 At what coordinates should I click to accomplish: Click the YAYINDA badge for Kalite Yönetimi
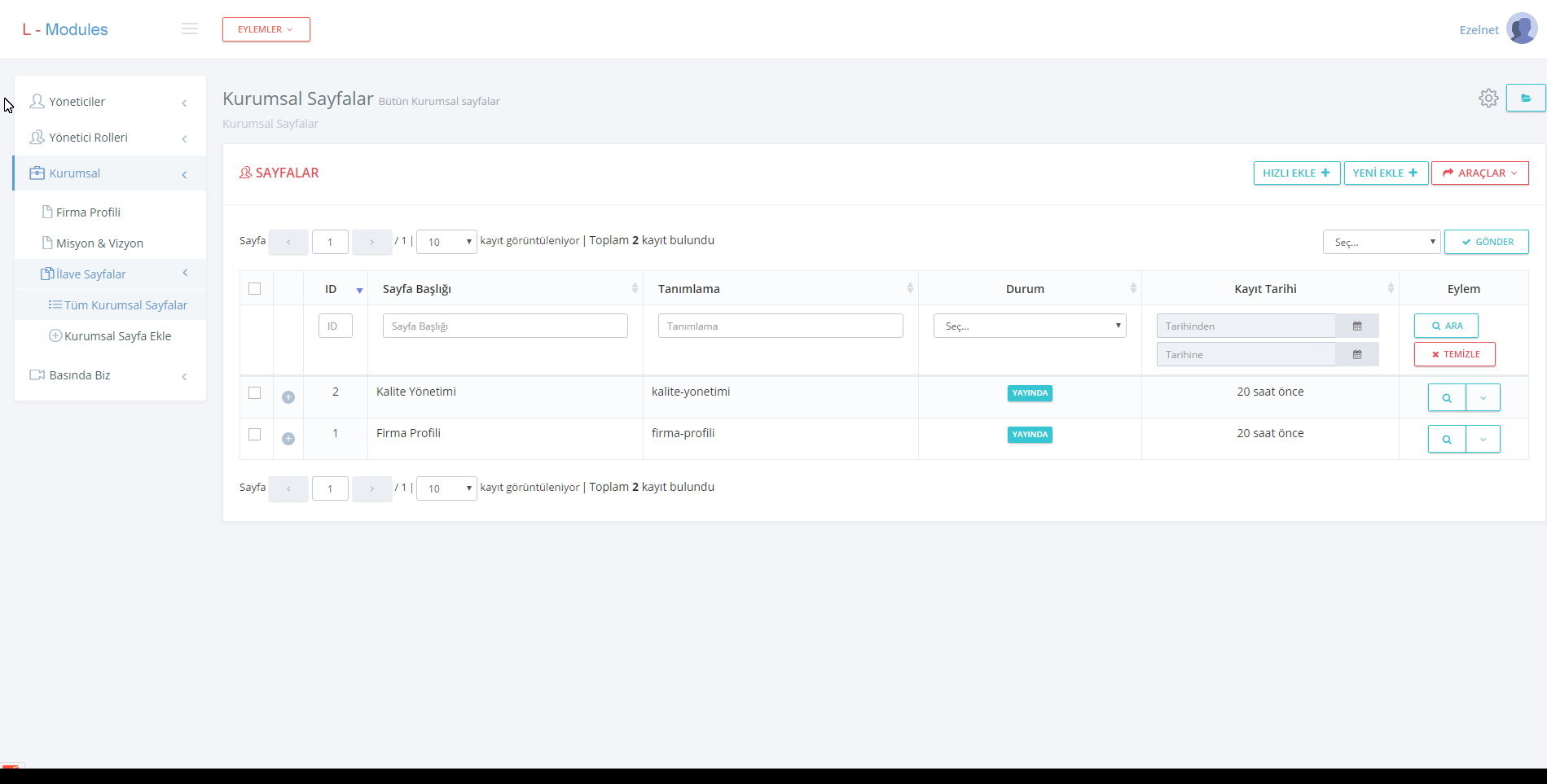(1030, 393)
